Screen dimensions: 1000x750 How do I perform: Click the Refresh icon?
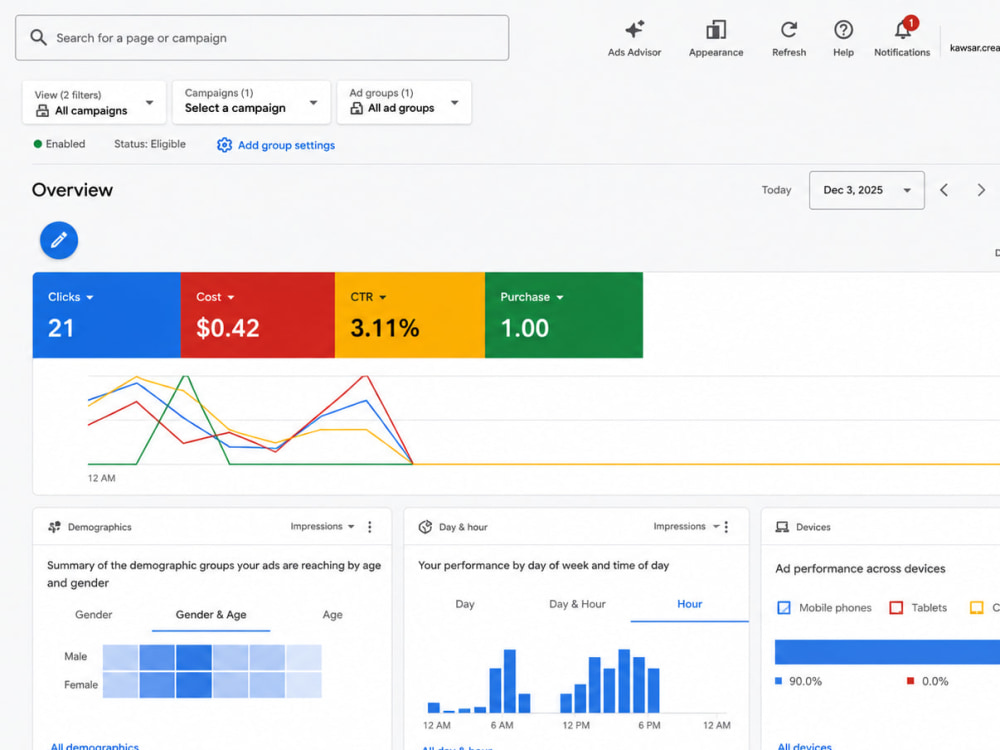(x=789, y=29)
